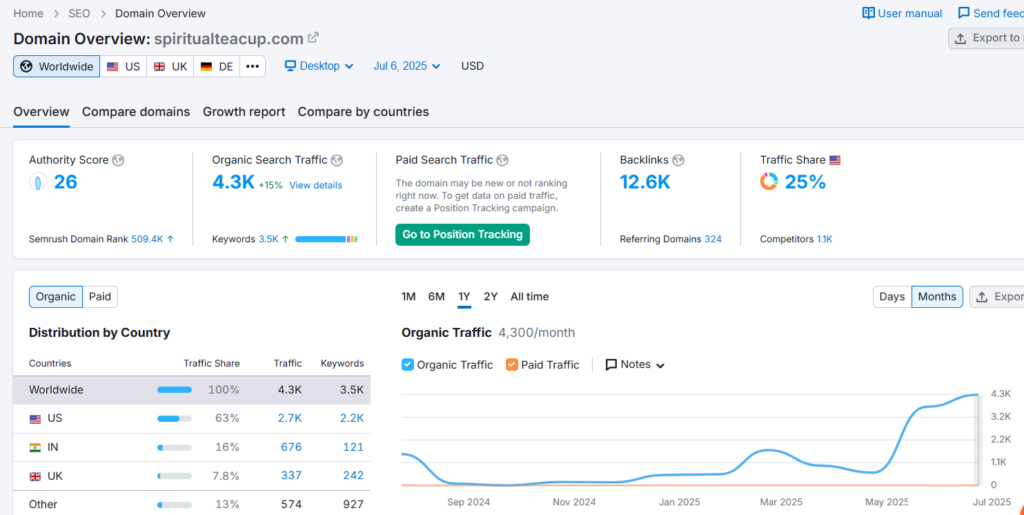1024x515 pixels.
Task: Open the Desktop device dropdown
Action: (319, 66)
